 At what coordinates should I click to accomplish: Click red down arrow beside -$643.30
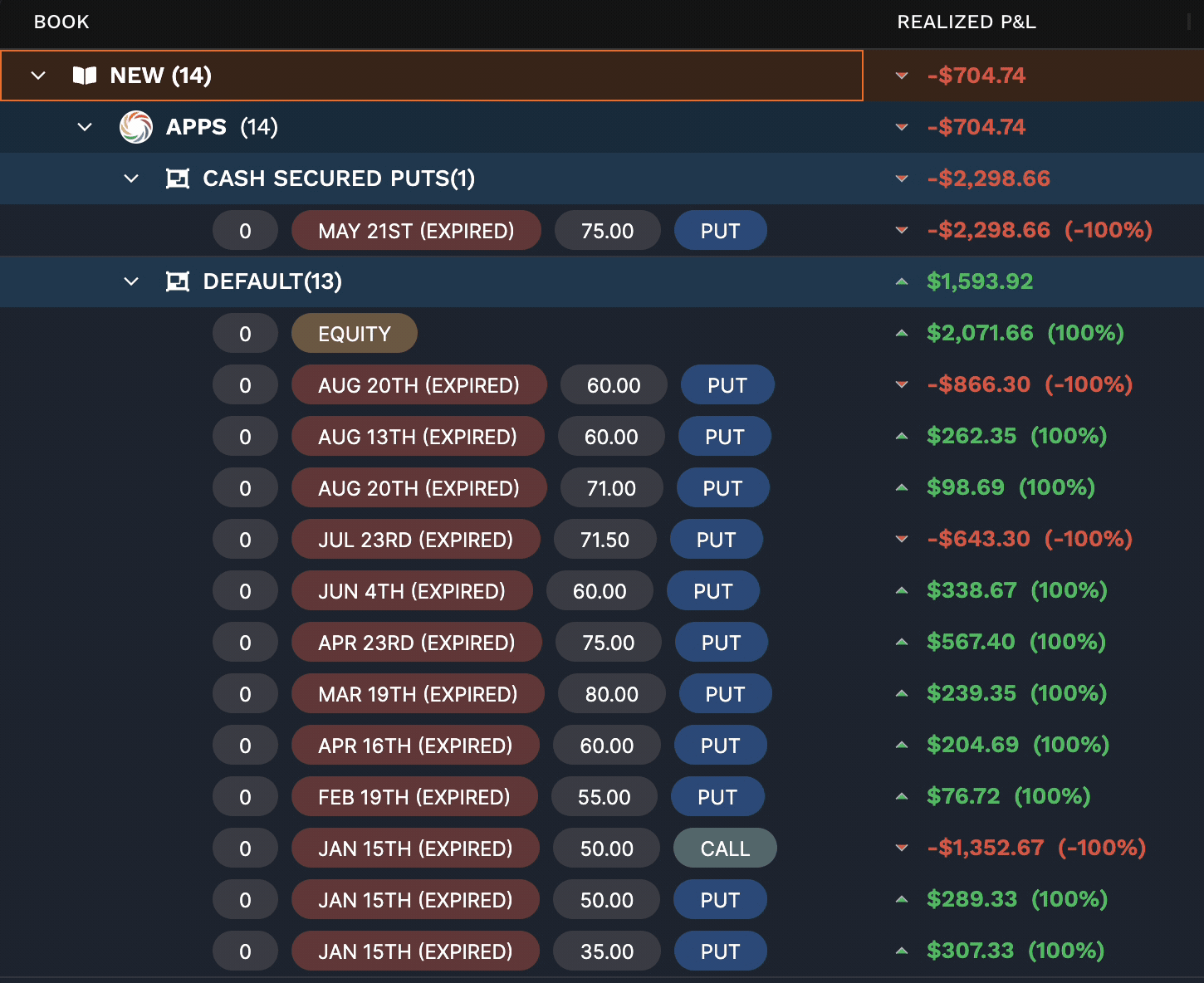point(902,539)
